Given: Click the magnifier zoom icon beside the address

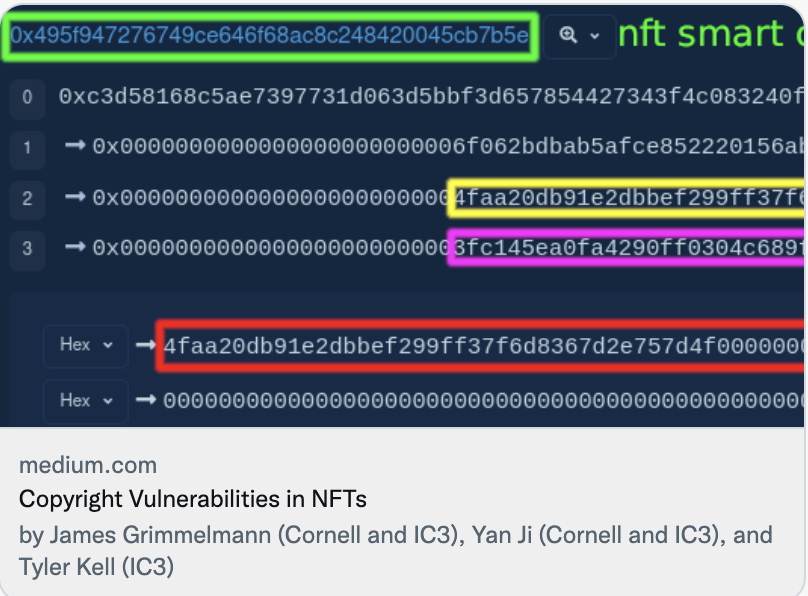Looking at the screenshot, I should pyautogui.click(x=569, y=35).
